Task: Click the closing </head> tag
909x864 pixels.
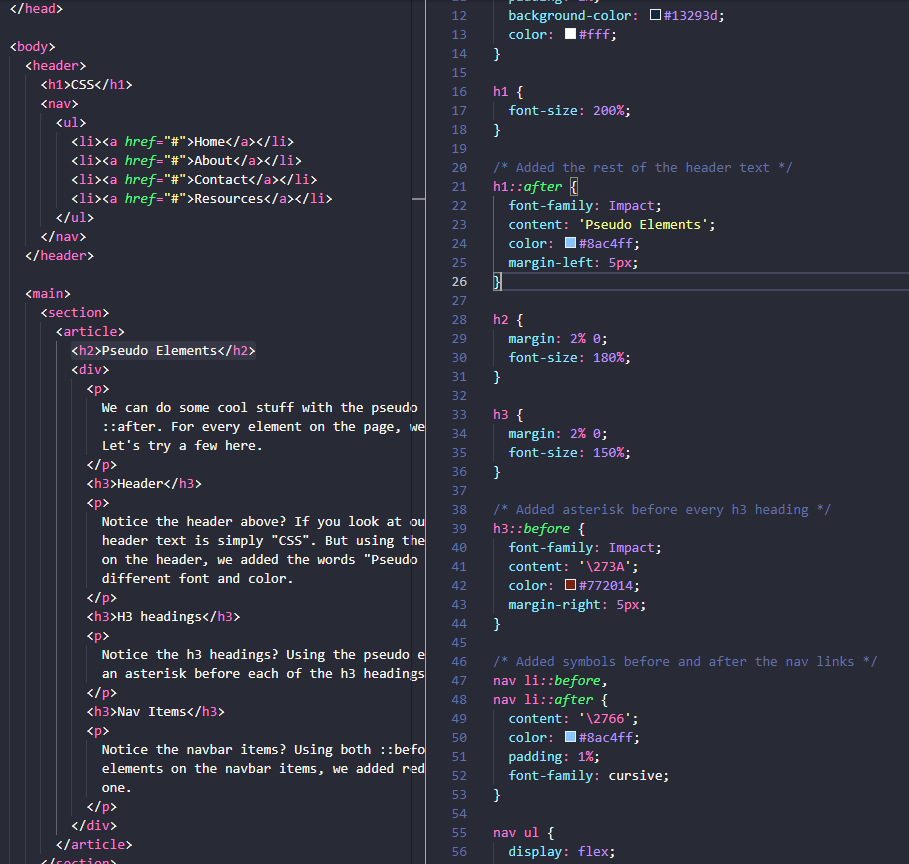Action: [37, 9]
